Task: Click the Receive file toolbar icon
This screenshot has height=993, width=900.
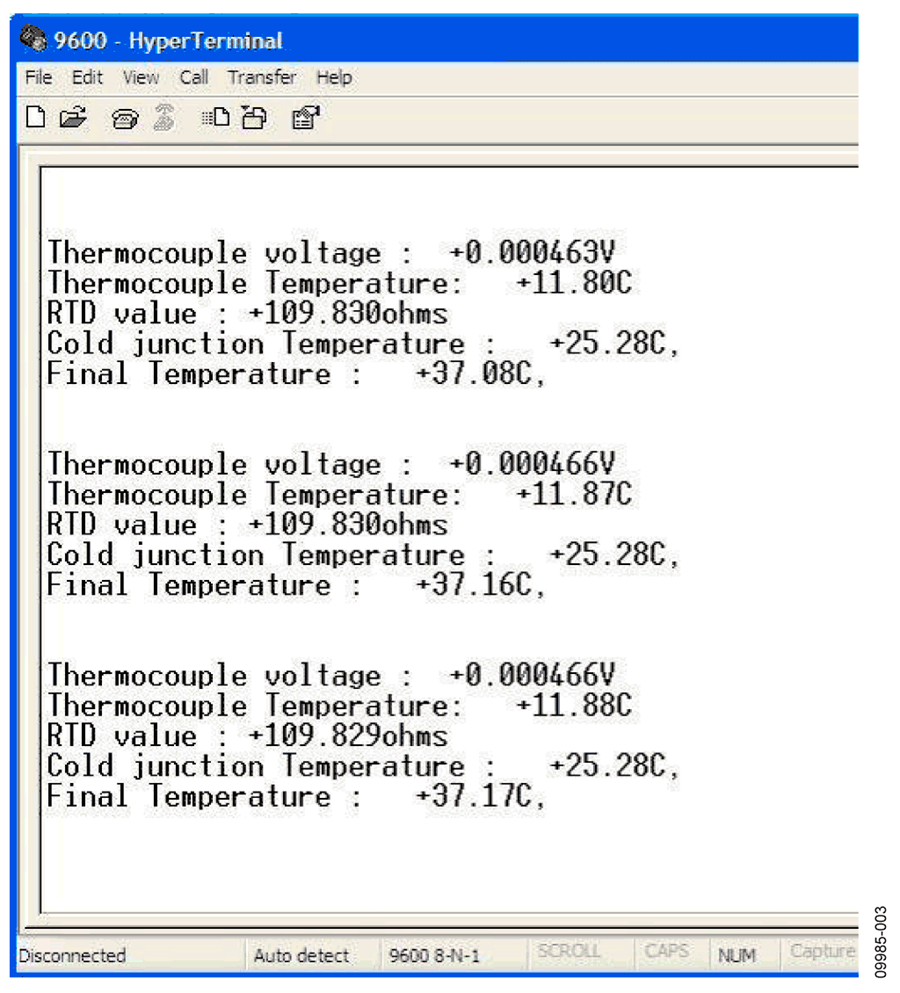Action: (255, 118)
